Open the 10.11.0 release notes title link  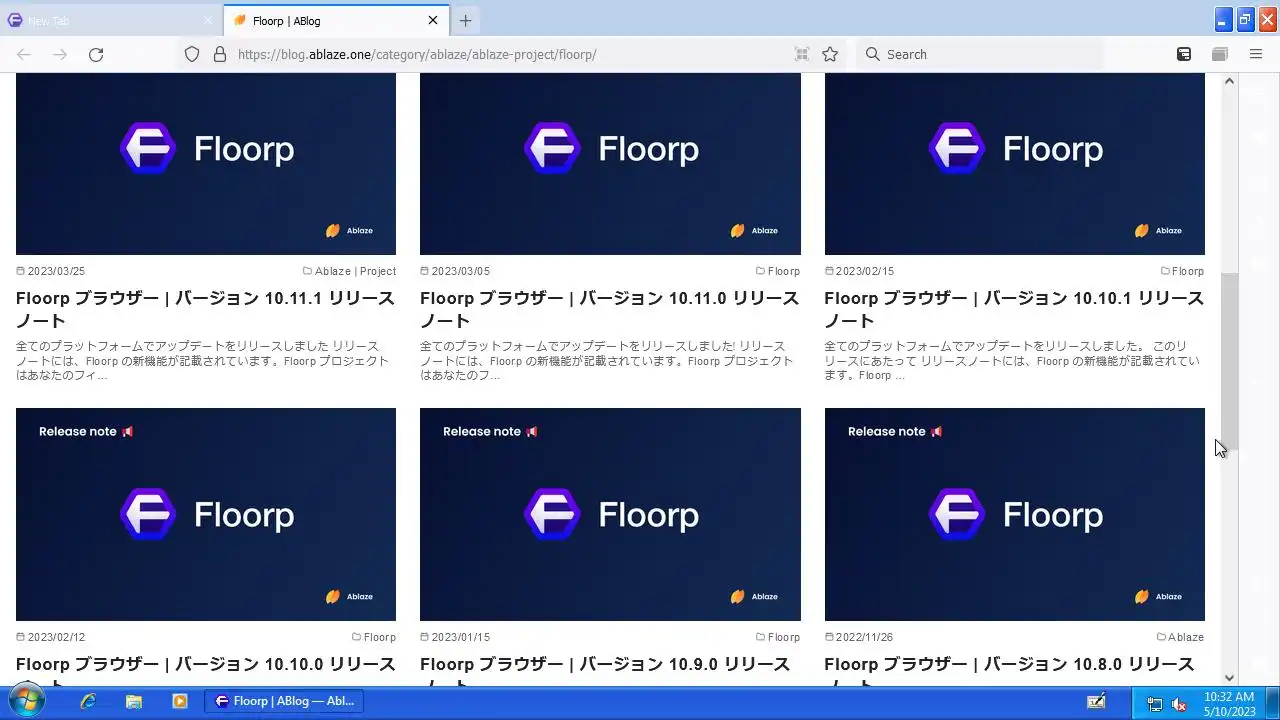(609, 309)
